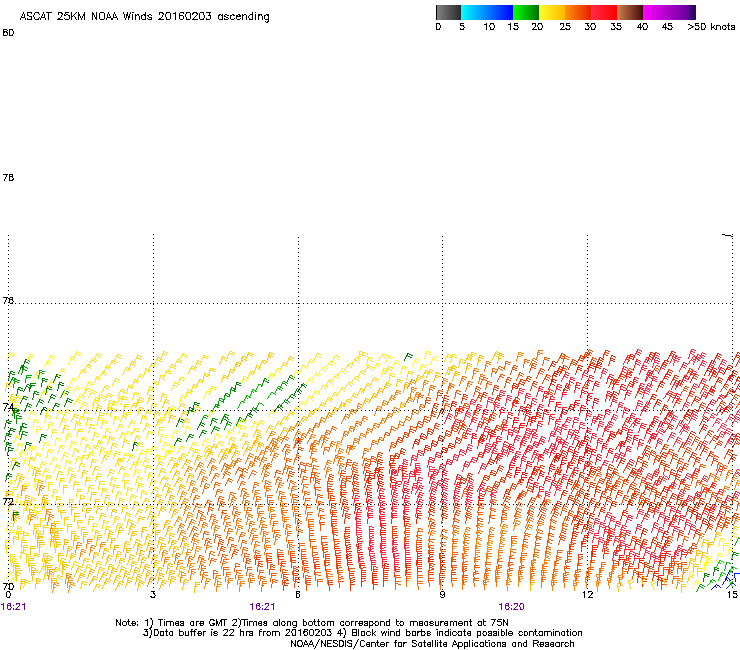
Task: Click the note "Times are GMT" line
Action: coord(311,623)
